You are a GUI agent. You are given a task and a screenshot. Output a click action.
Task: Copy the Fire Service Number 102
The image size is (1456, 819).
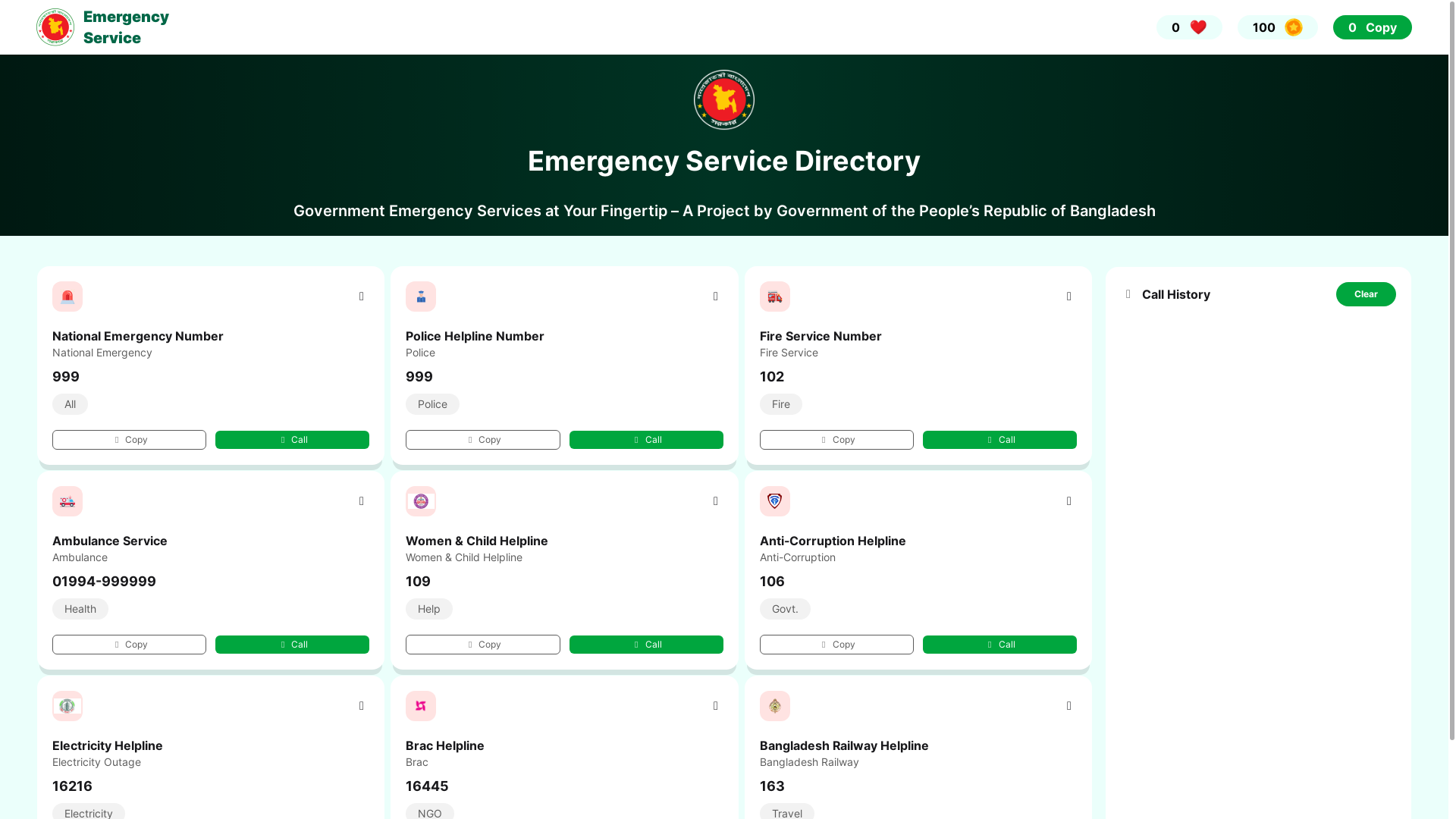(836, 440)
